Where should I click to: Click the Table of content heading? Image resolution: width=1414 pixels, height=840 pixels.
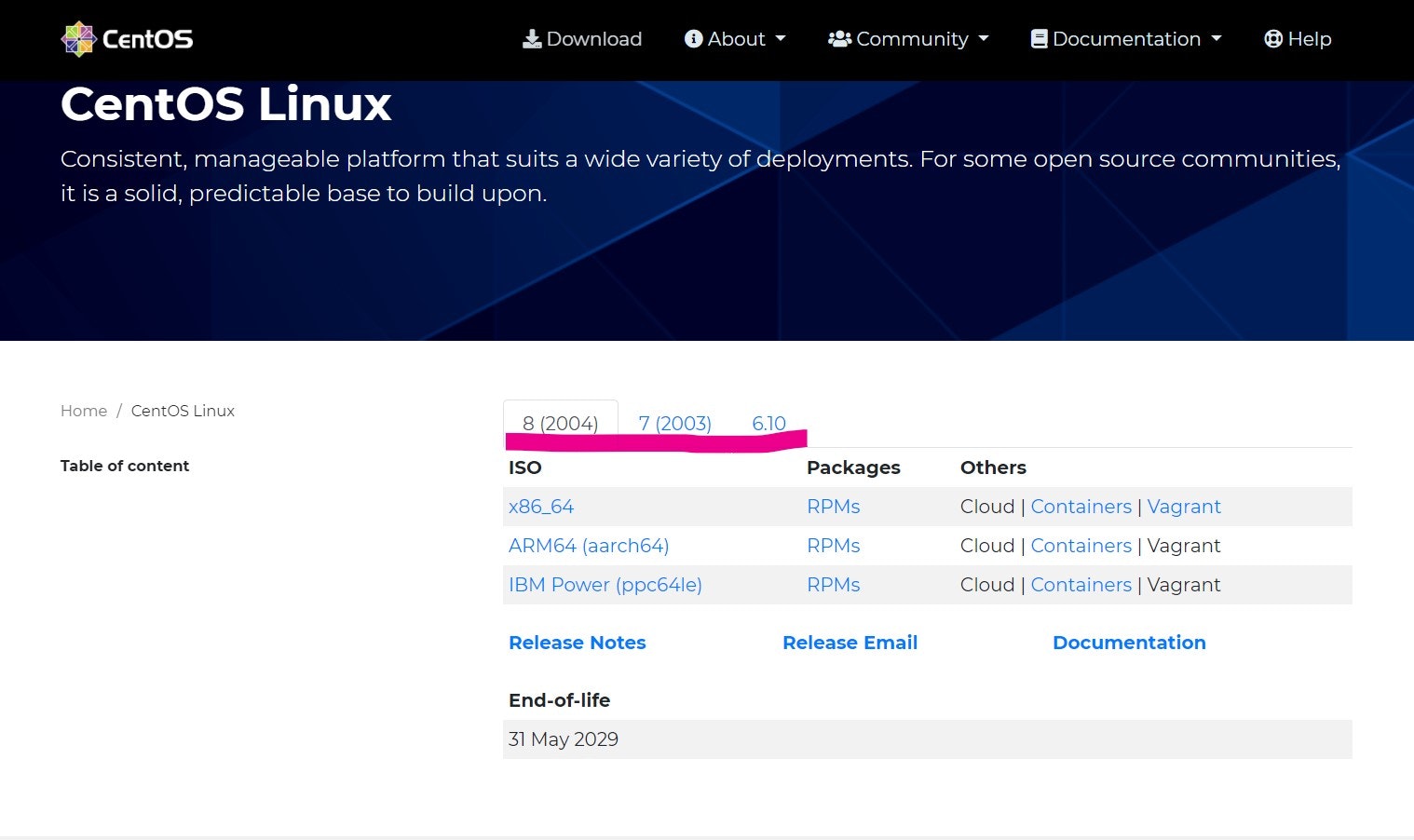[x=125, y=466]
